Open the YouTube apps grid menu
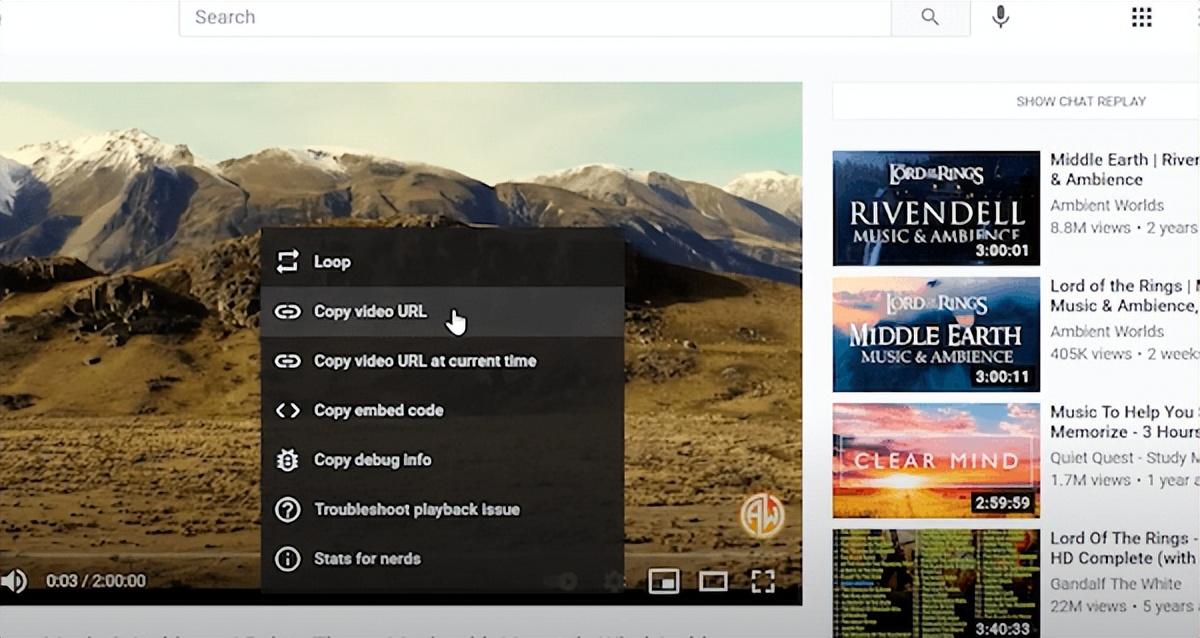Image resolution: width=1200 pixels, height=638 pixels. (1141, 17)
